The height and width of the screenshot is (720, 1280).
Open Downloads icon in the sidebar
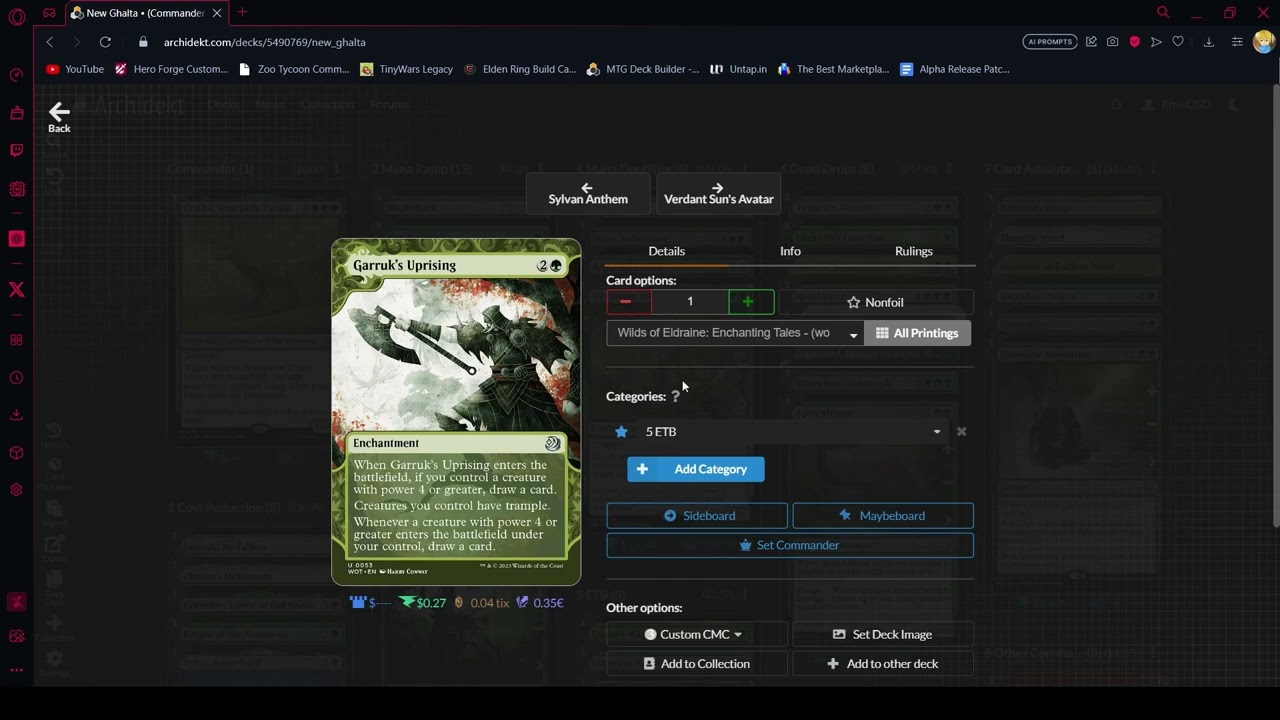[16, 414]
